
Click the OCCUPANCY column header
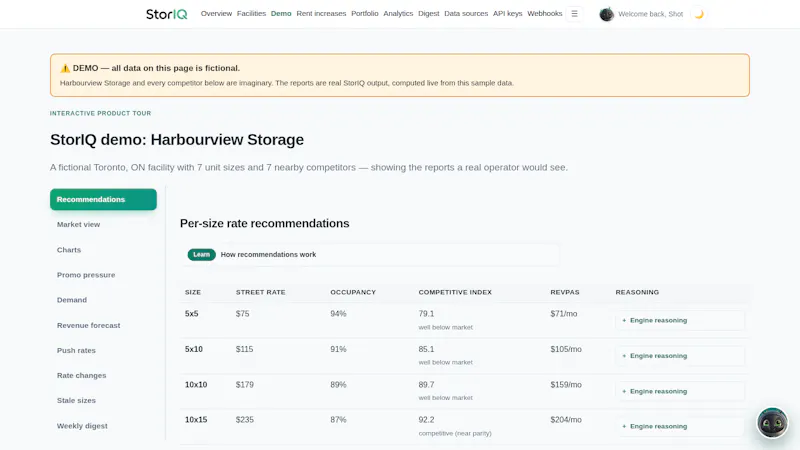(353, 292)
